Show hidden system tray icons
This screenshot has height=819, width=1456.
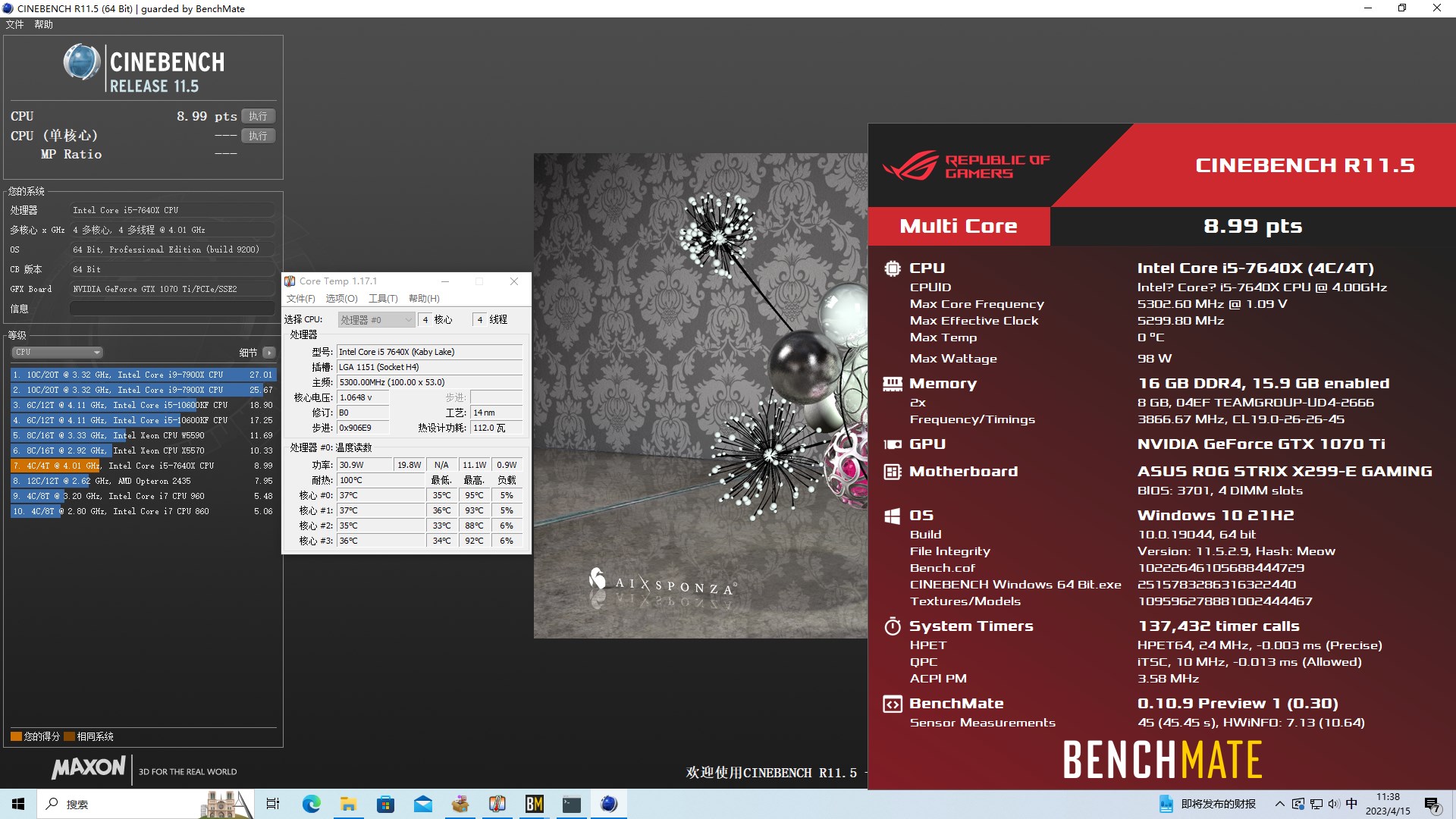pos(1280,804)
